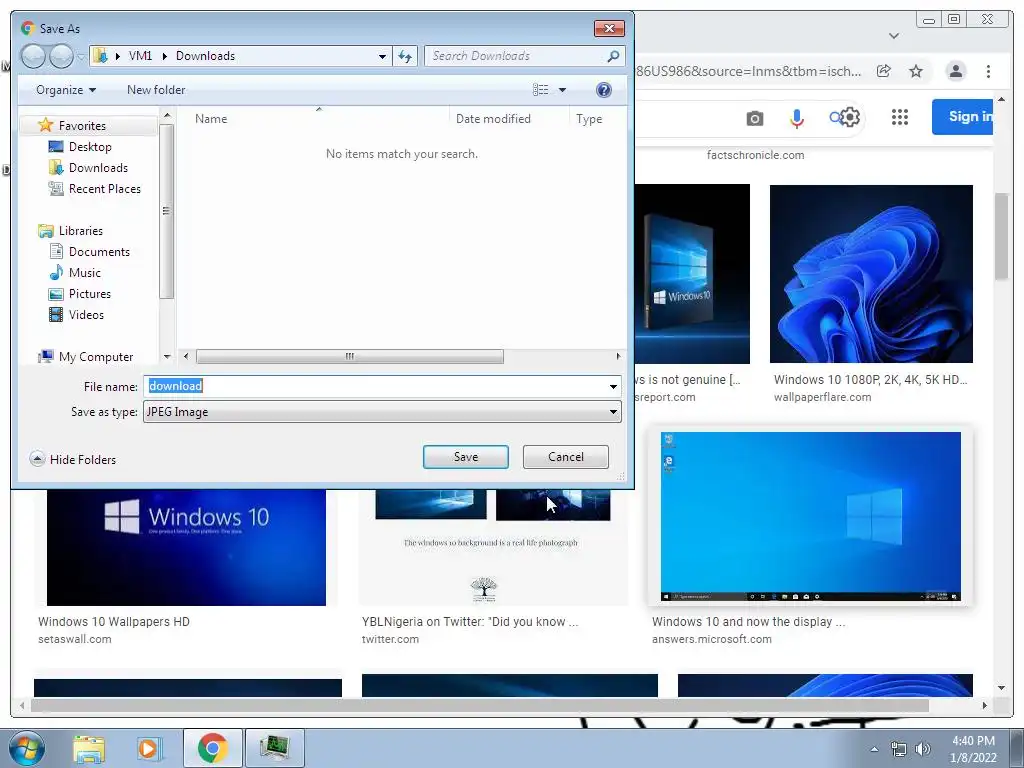Click VM1 in the address breadcrumb
1024x768 pixels.
pos(140,56)
